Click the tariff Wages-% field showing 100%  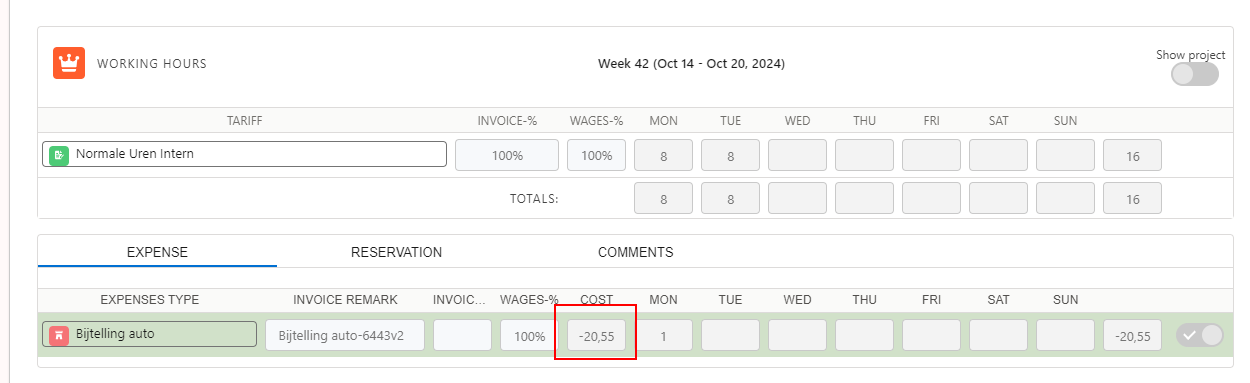(597, 155)
